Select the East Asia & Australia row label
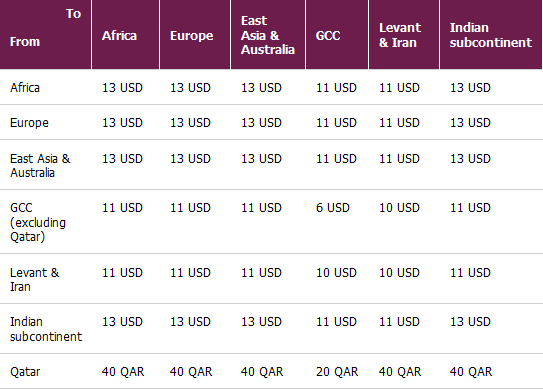Viewport: 543px width, 389px height. 40,166
